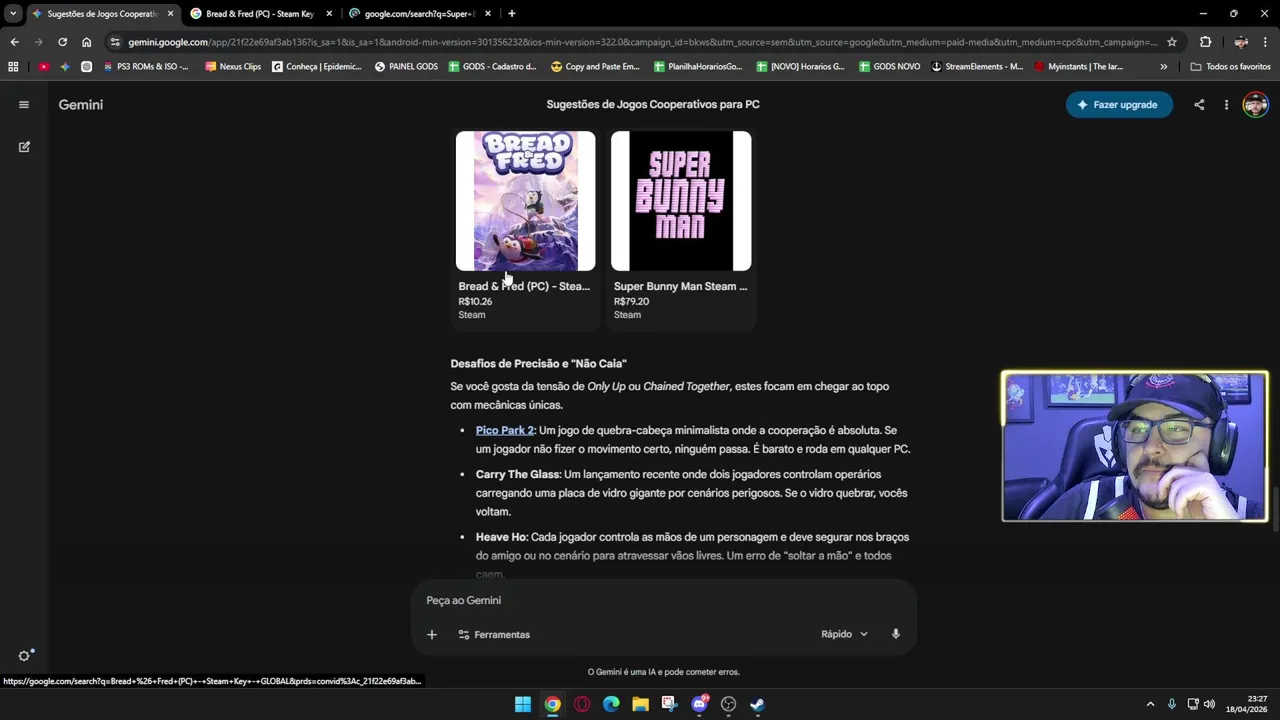Screen dimensions: 1280x720
Task: Open Gemini settings gear in sidebar
Action: tap(25, 656)
